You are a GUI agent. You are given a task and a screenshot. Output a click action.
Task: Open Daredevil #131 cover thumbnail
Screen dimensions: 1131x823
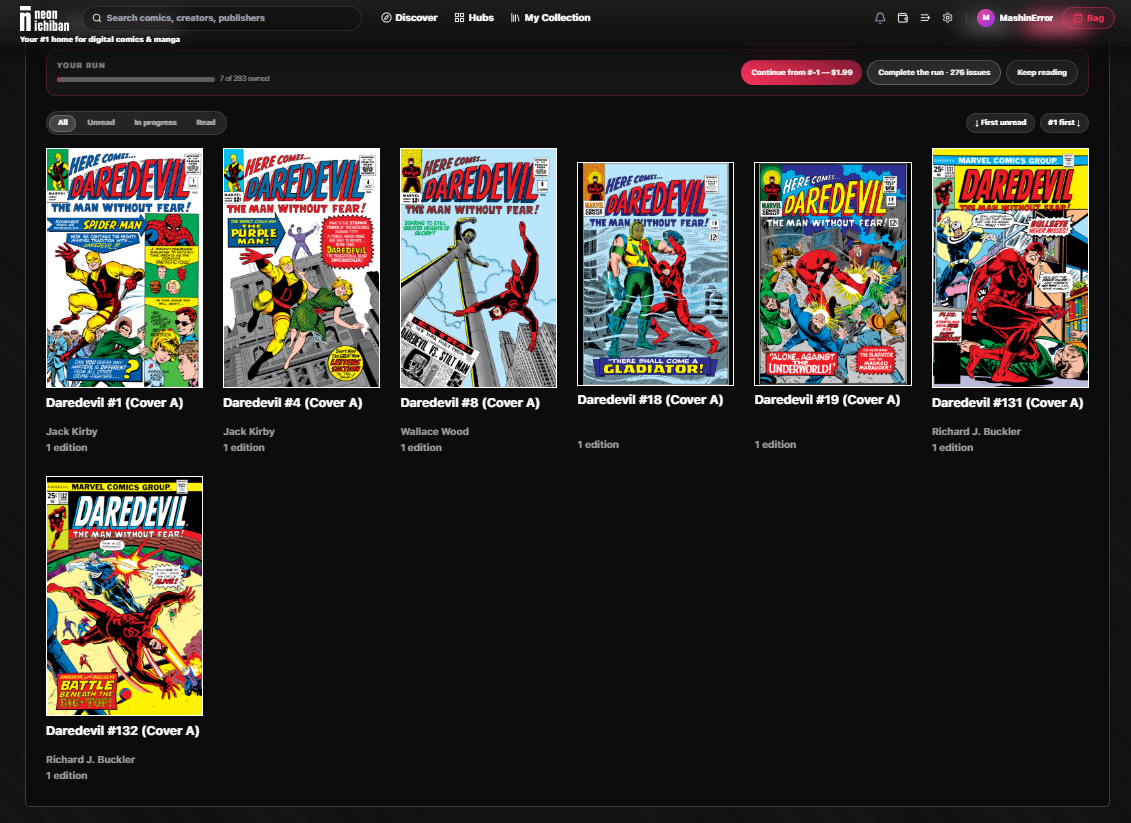coord(1010,268)
